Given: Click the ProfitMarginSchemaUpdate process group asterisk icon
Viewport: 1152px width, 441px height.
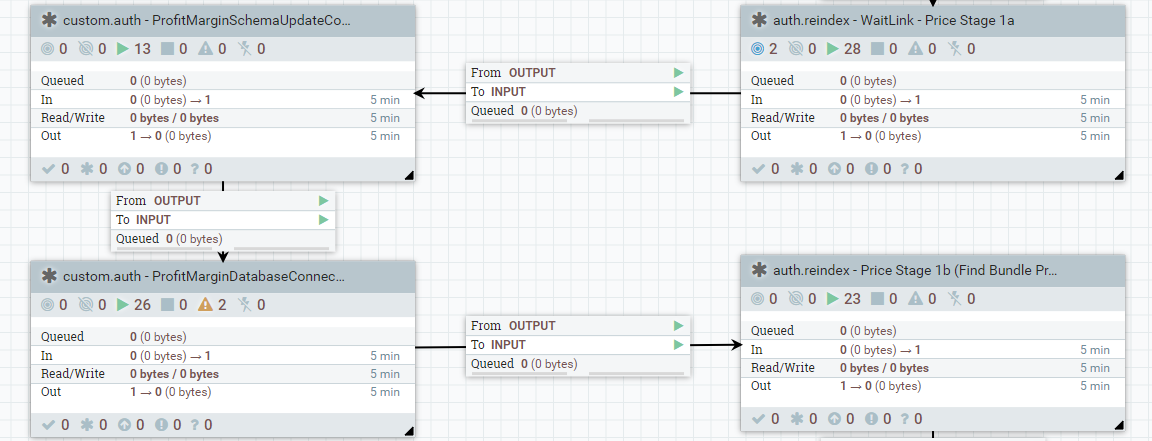Looking at the screenshot, I should click(x=49, y=20).
